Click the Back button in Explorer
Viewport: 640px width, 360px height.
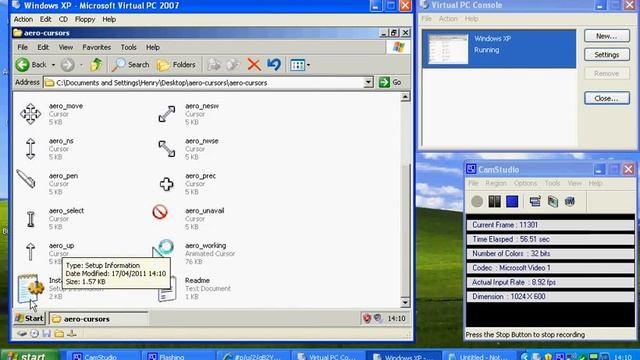[31, 64]
